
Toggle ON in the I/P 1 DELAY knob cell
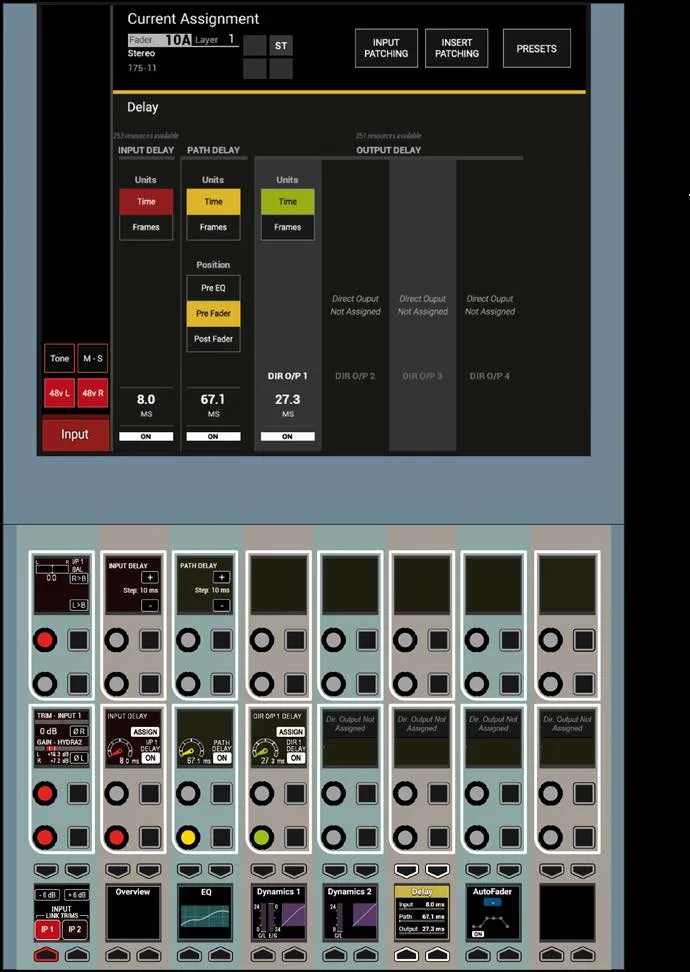150,758
